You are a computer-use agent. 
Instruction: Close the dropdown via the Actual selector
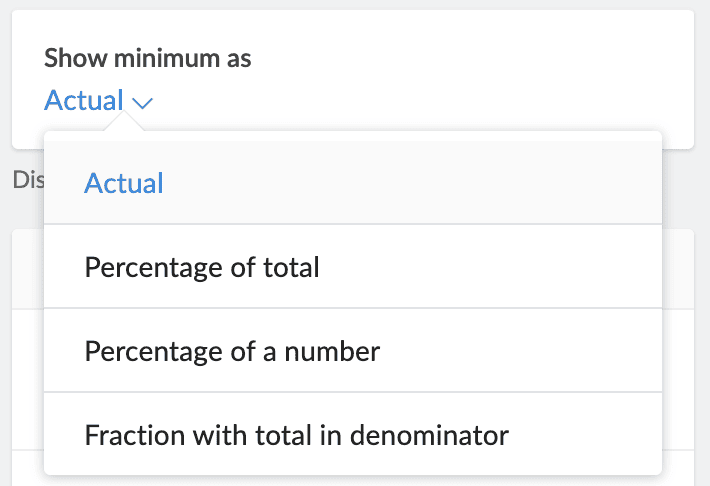pyautogui.click(x=98, y=101)
